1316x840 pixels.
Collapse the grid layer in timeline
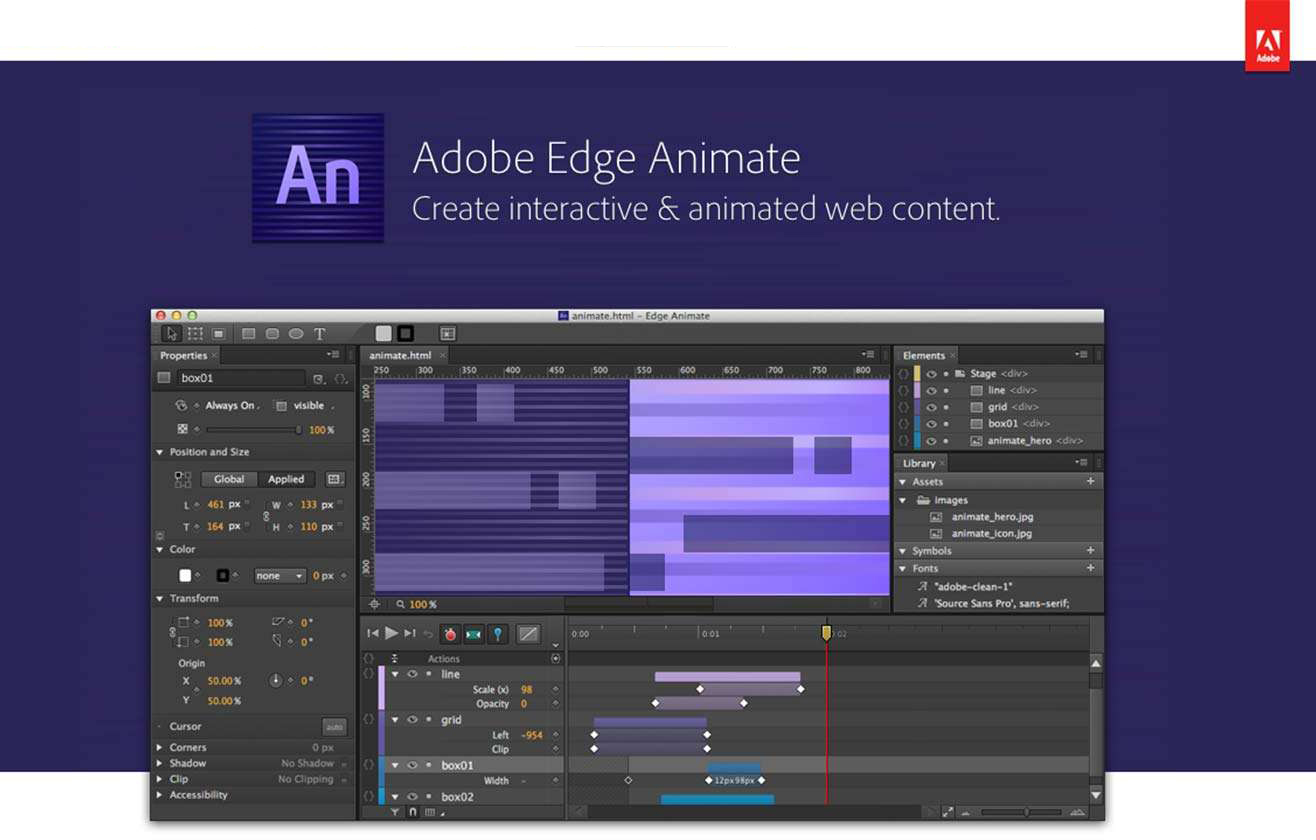click(394, 720)
